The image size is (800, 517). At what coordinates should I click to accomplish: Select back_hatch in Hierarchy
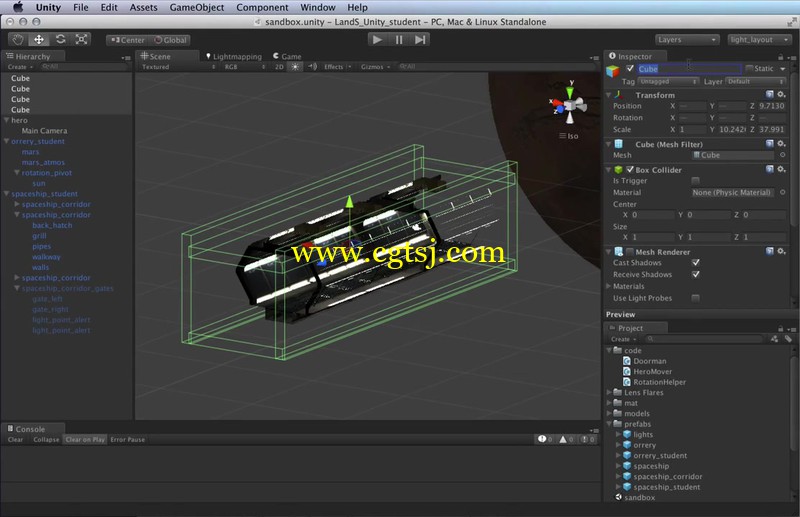tap(52, 225)
